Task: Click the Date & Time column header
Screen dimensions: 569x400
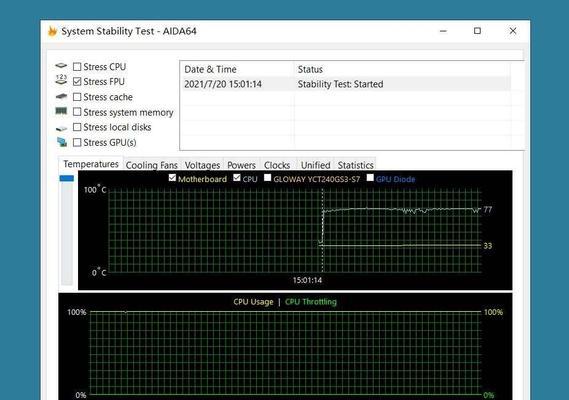Action: [x=237, y=69]
